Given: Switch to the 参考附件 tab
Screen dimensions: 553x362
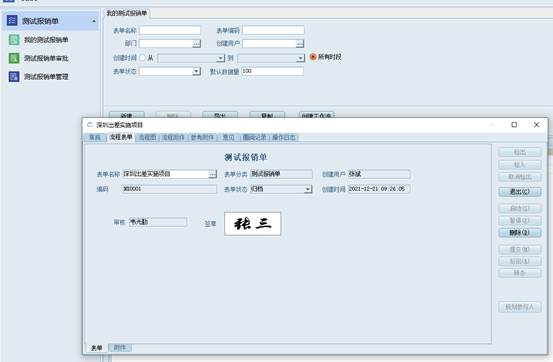Looking at the screenshot, I should 202,138.
